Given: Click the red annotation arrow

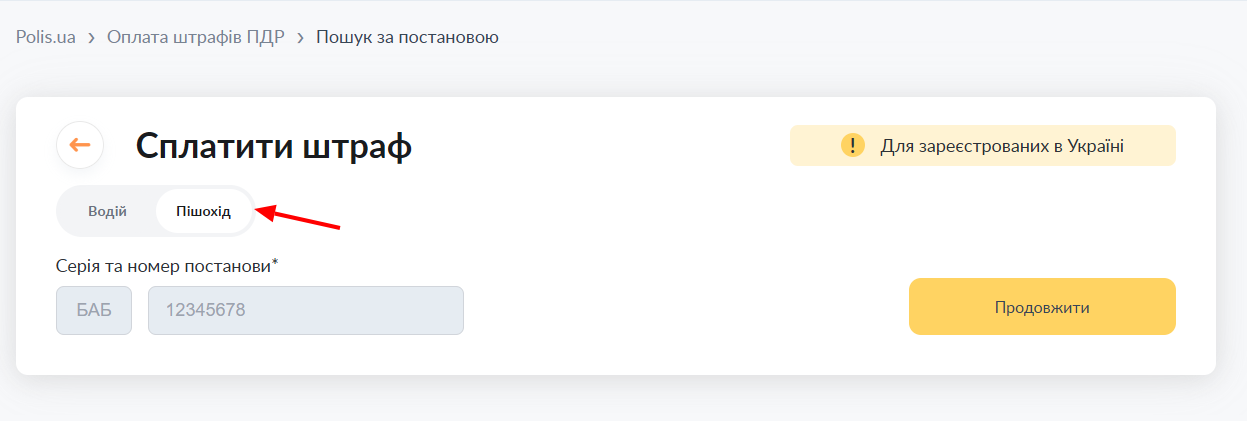Looking at the screenshot, I should pyautogui.click(x=299, y=217).
